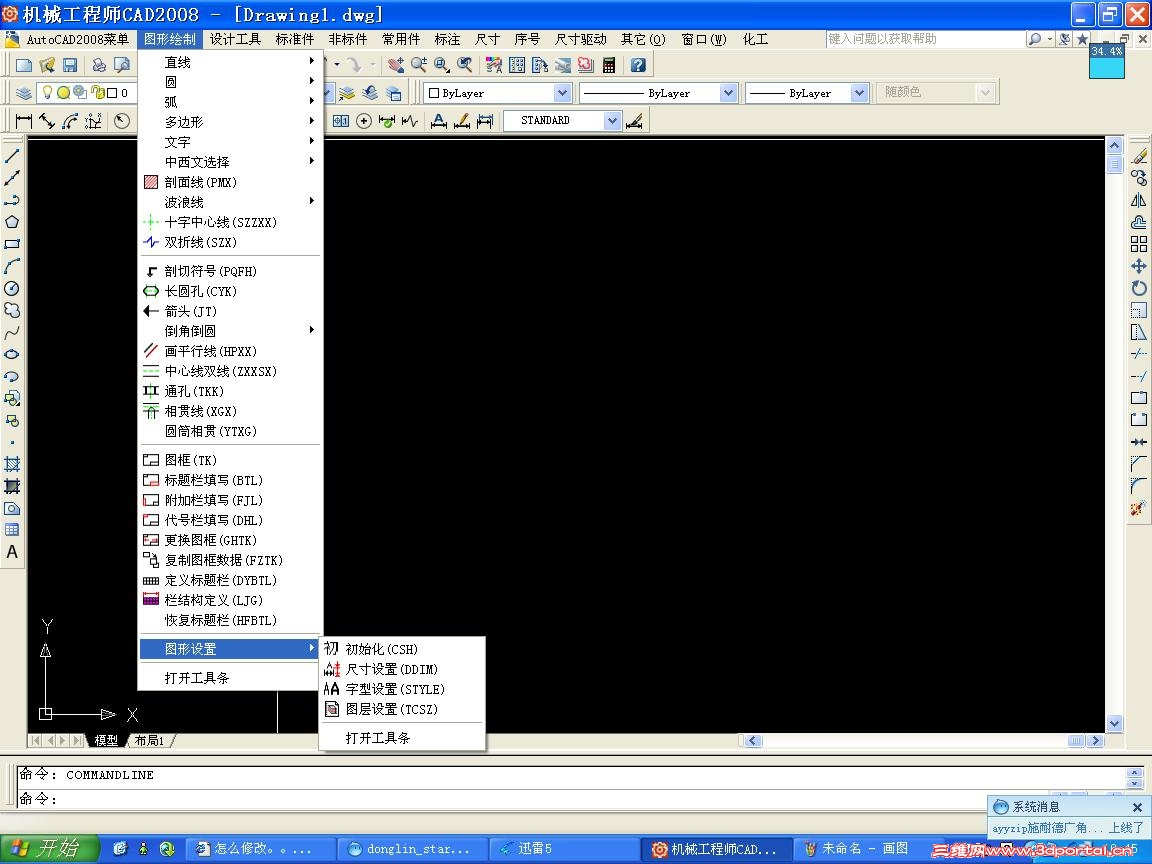Open the calculator icon in toolbar
This screenshot has width=1152, height=864.
coord(608,65)
